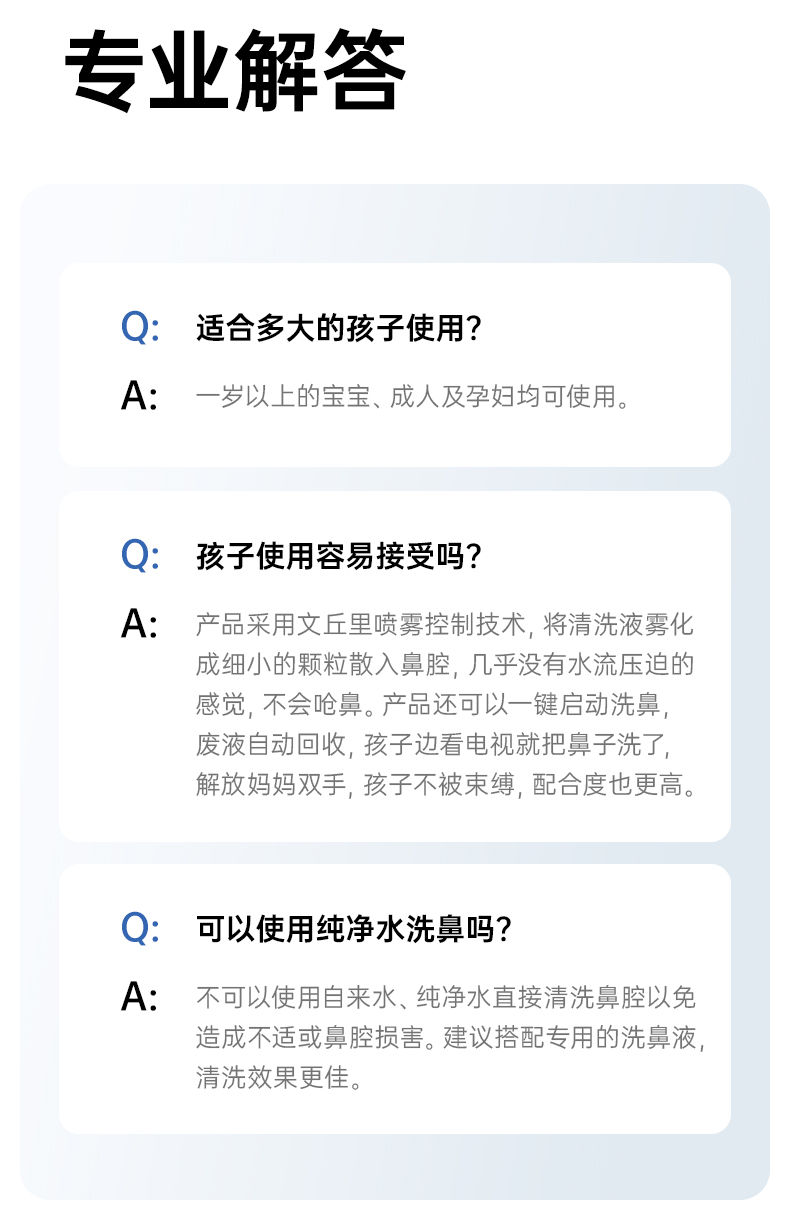Viewport: 790px width, 1221px height.
Task: Click the Q: marker beside 孩子使用容易接受吗
Action: coord(140,555)
